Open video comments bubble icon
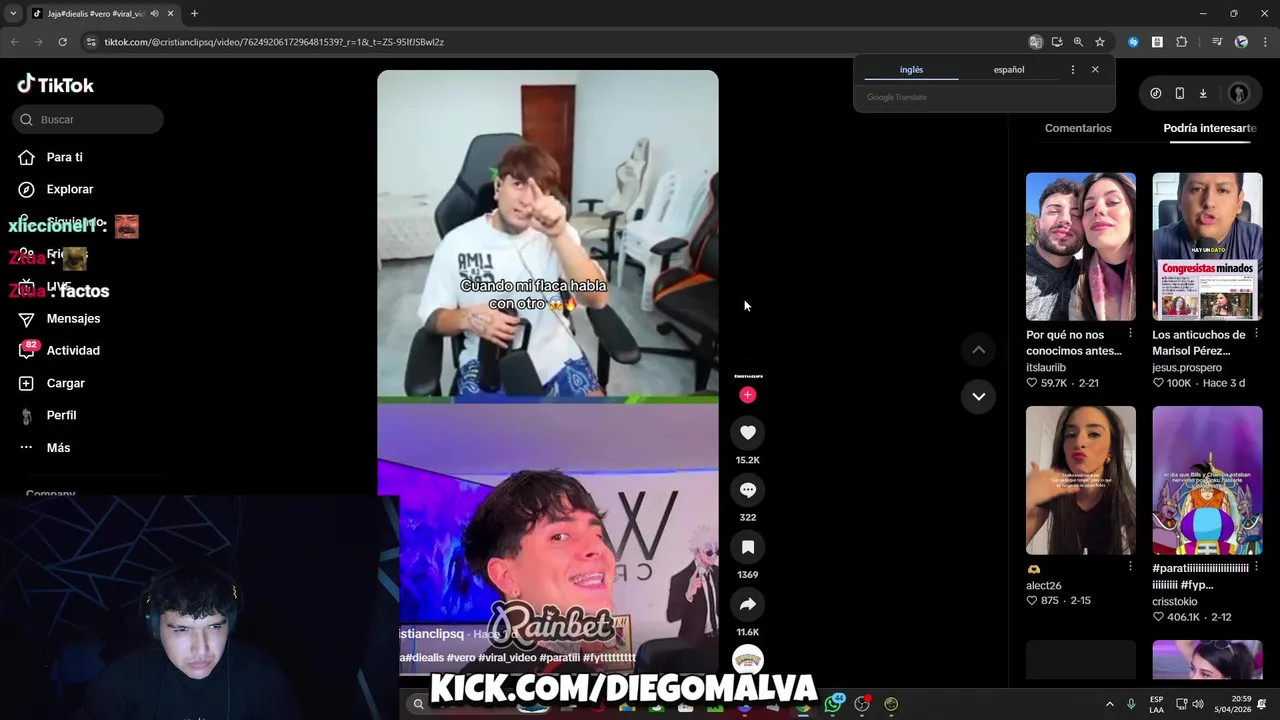This screenshot has width=1280, height=720. coord(748,490)
